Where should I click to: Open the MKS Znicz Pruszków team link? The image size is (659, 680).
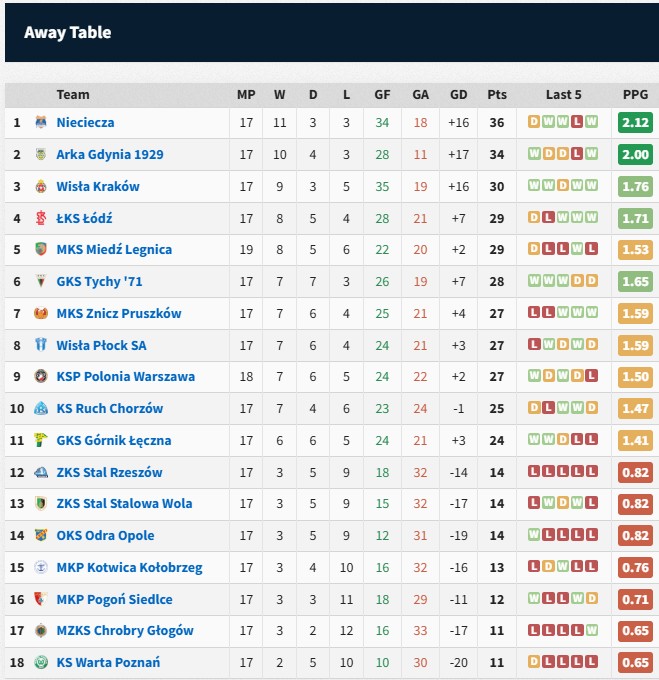[x=119, y=313]
